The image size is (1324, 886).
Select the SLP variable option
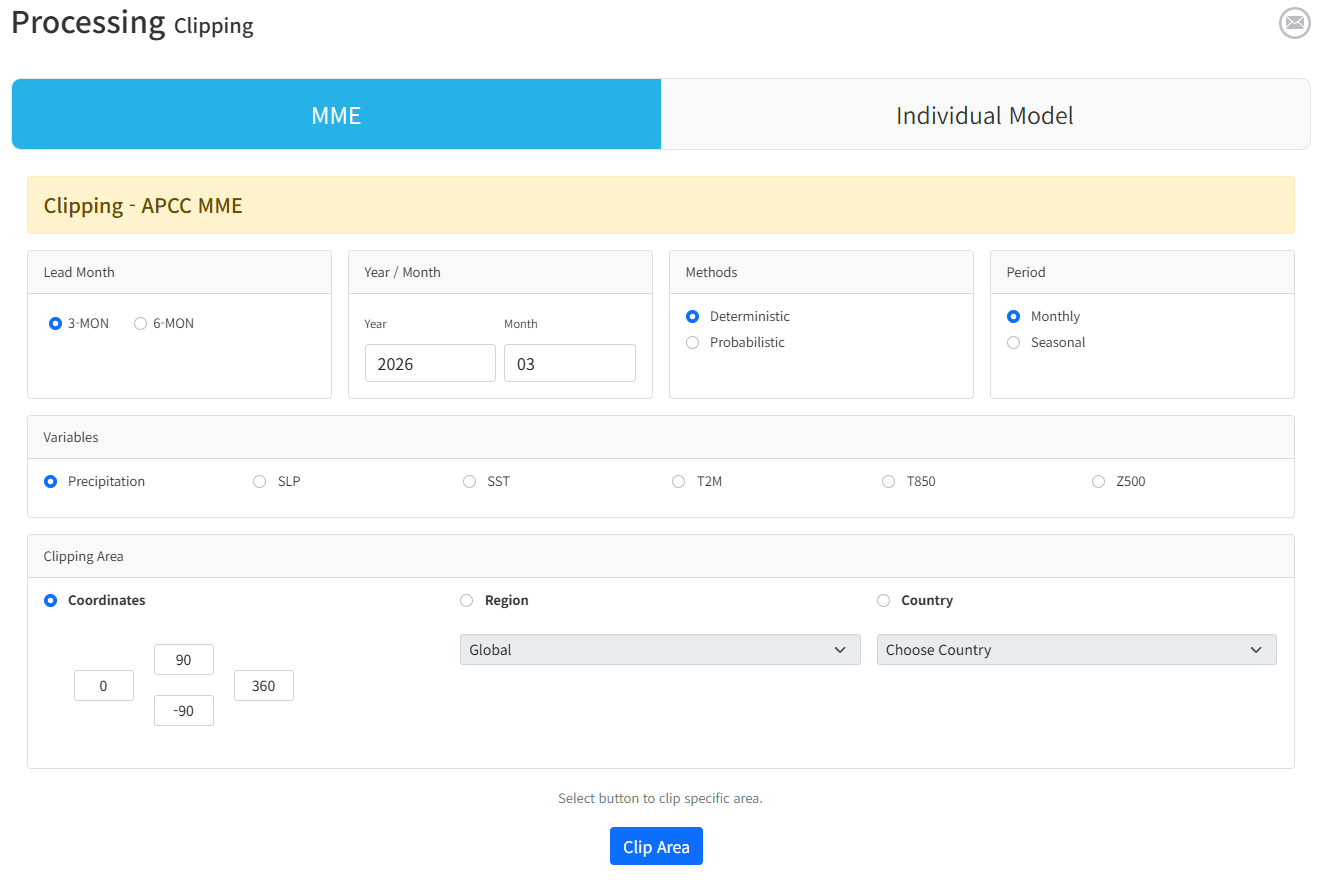pos(260,482)
